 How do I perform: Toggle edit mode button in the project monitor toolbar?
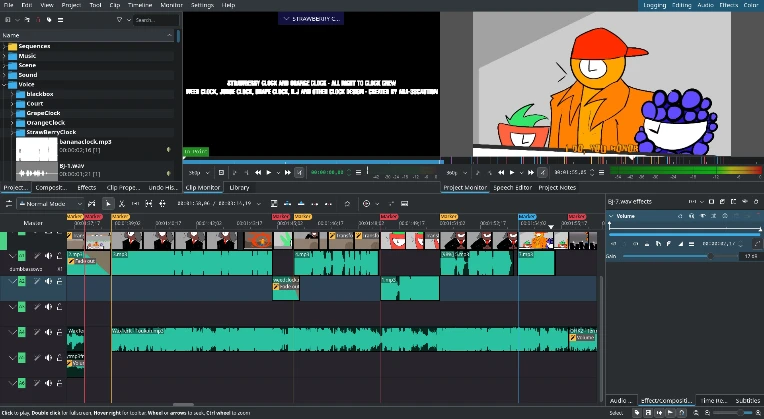(542, 172)
